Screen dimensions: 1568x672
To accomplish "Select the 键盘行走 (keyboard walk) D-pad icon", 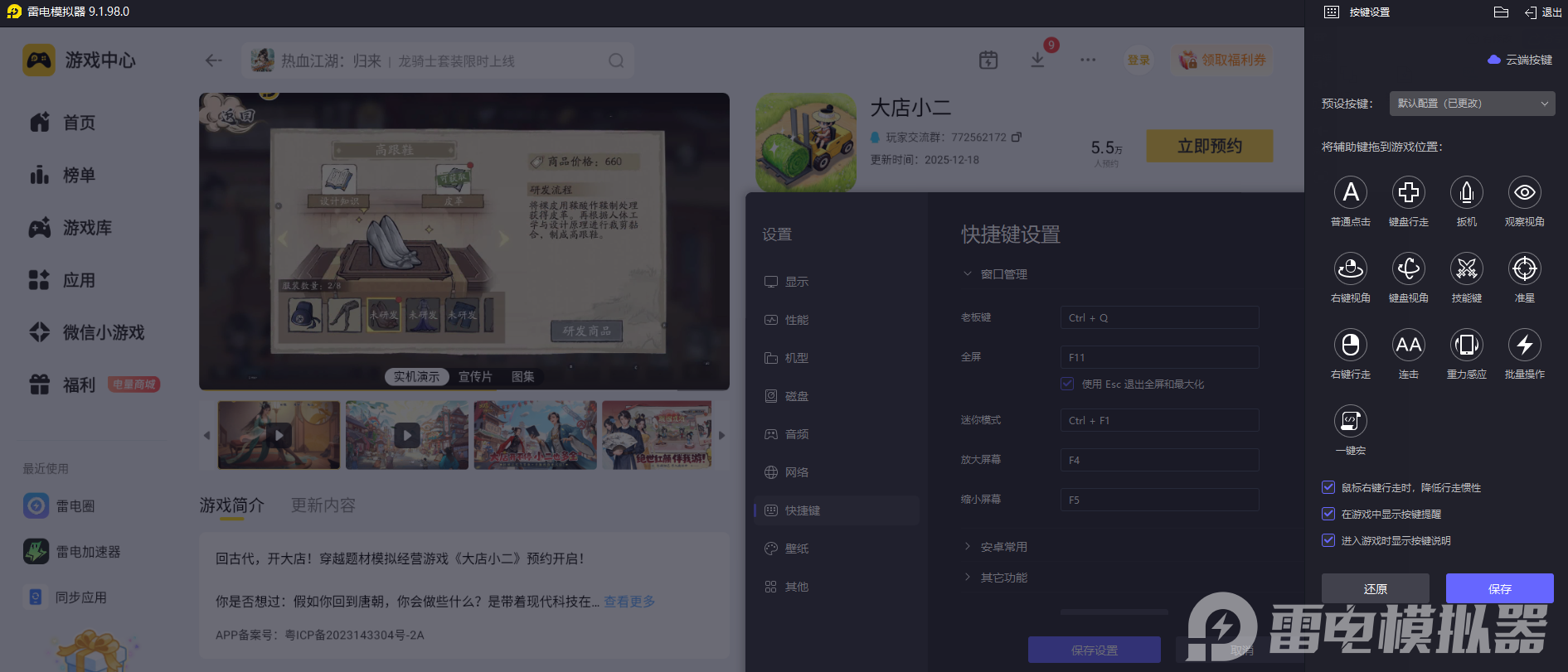I will 1408,193.
